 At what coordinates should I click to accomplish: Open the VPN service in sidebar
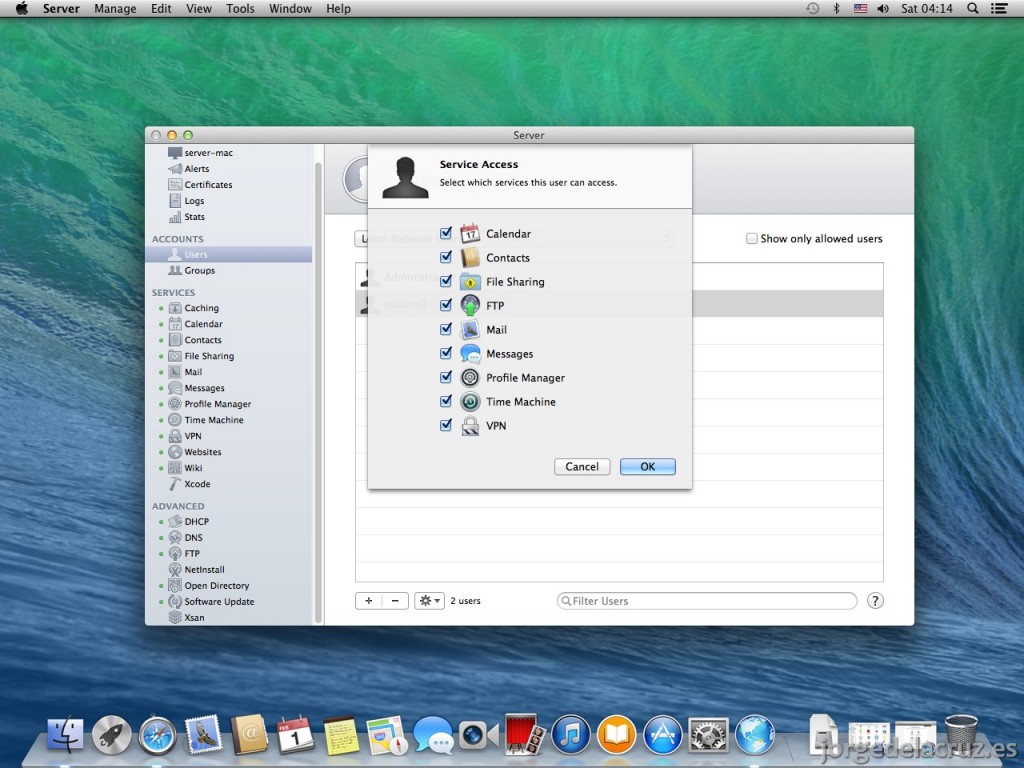pos(185,436)
